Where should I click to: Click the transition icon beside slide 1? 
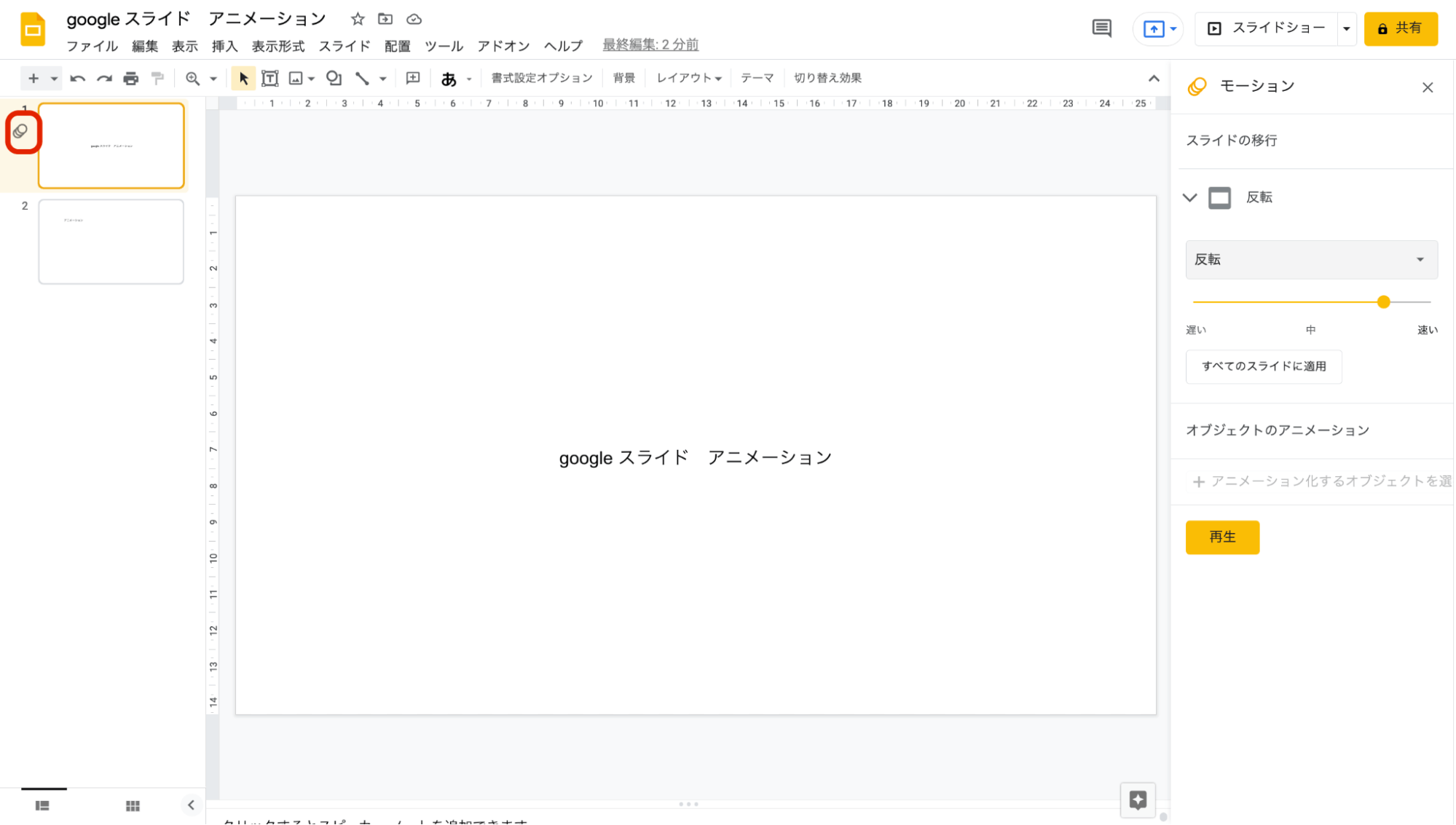(20, 132)
